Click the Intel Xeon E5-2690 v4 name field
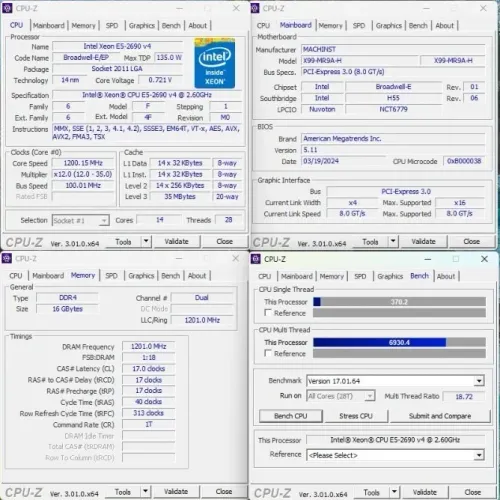Image resolution: width=500 pixels, height=500 pixels. 117,46
